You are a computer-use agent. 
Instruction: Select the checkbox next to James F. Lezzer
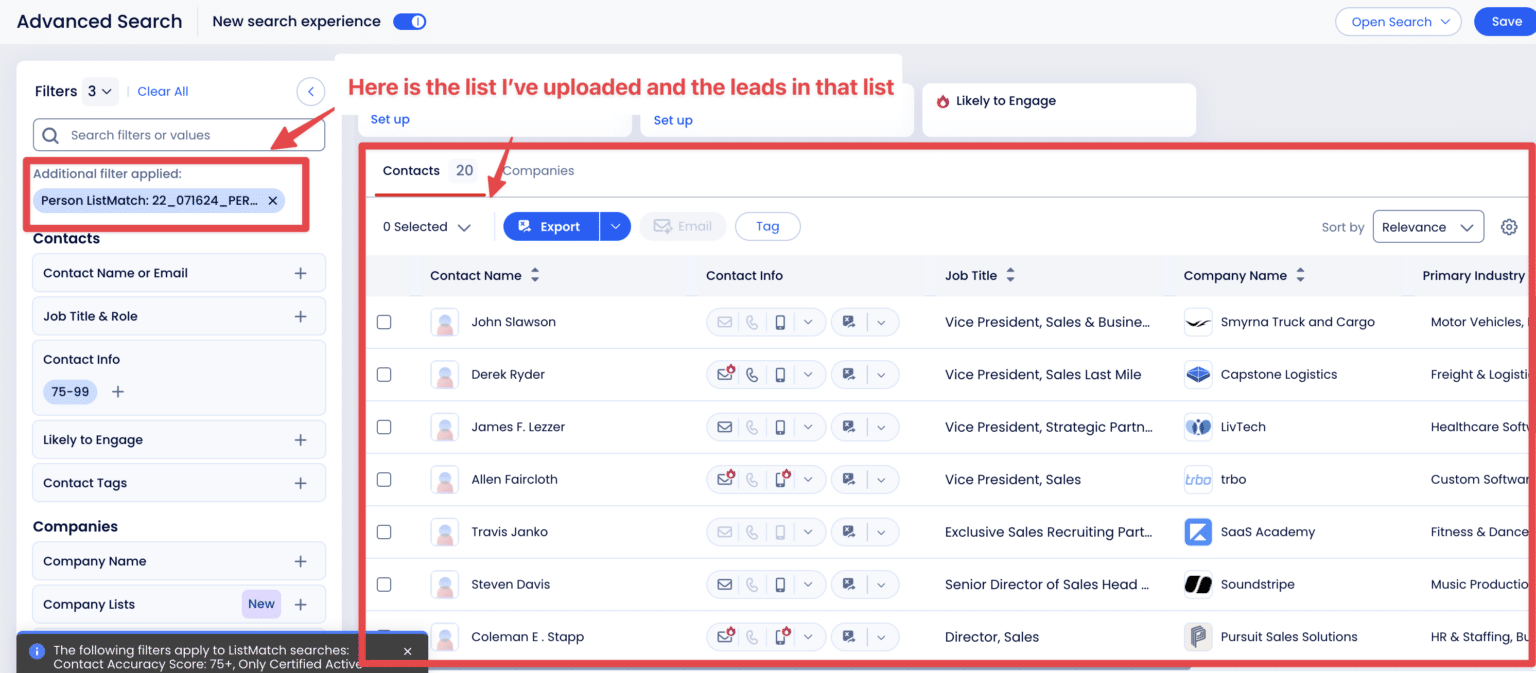click(x=384, y=427)
